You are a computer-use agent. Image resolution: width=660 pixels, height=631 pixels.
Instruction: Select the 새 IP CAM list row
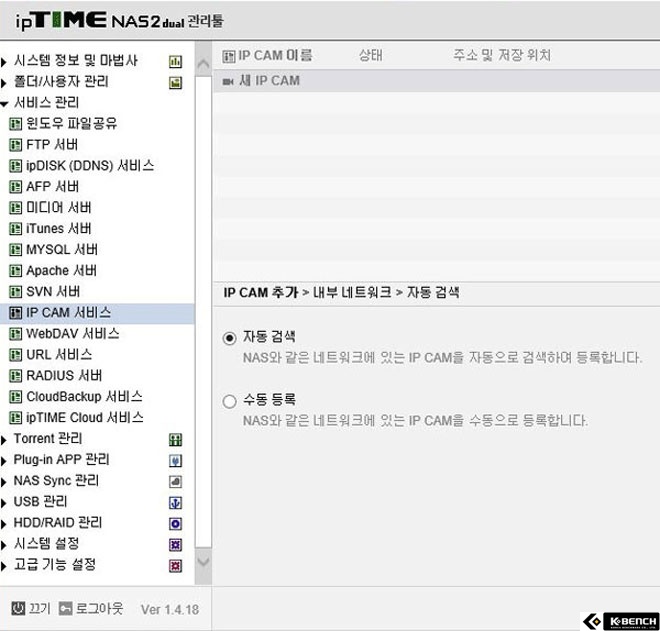coord(436,81)
